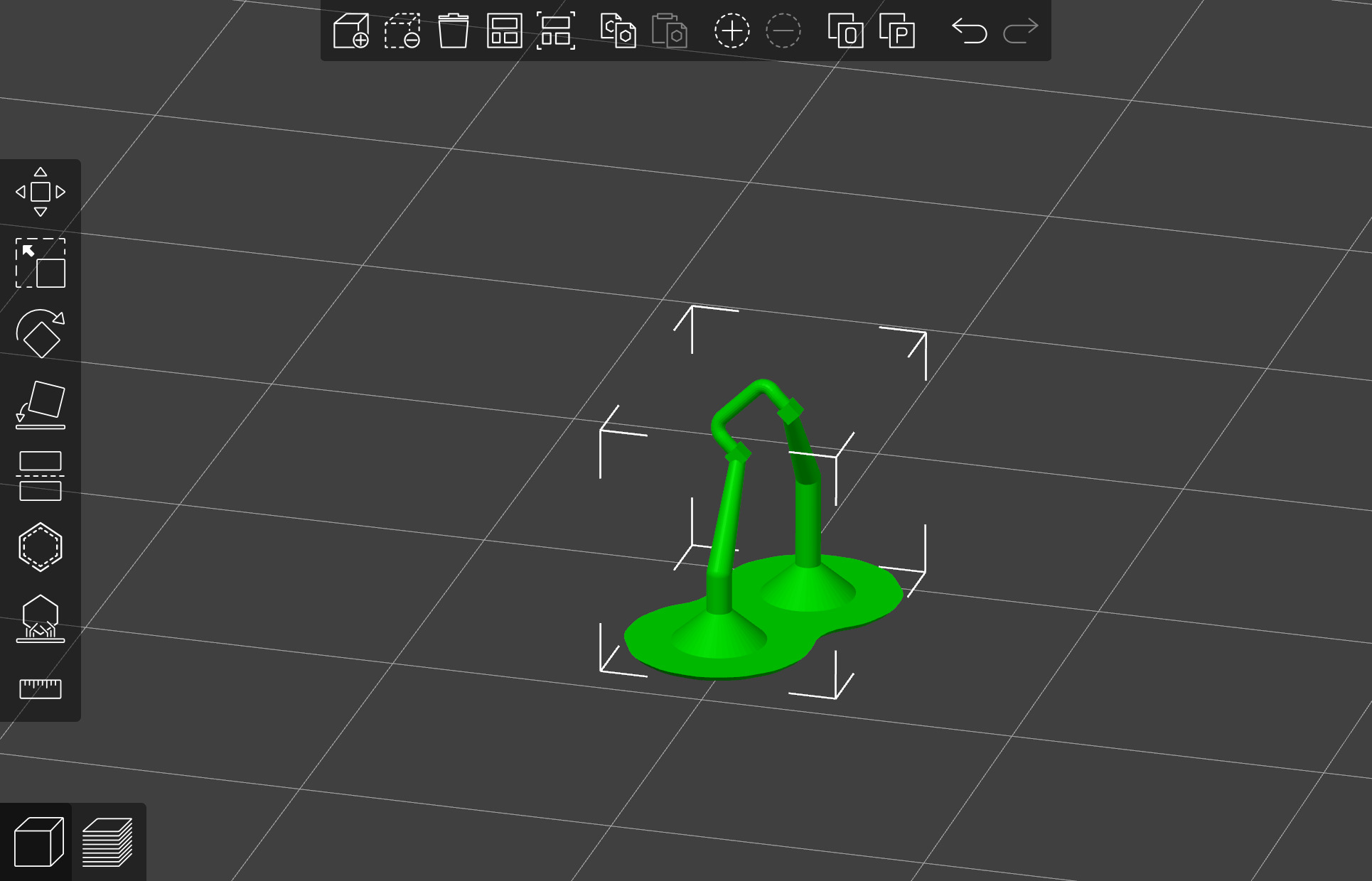Click the Delete selected object icon
Viewport: 1372px width, 881px height.
coord(402,31)
